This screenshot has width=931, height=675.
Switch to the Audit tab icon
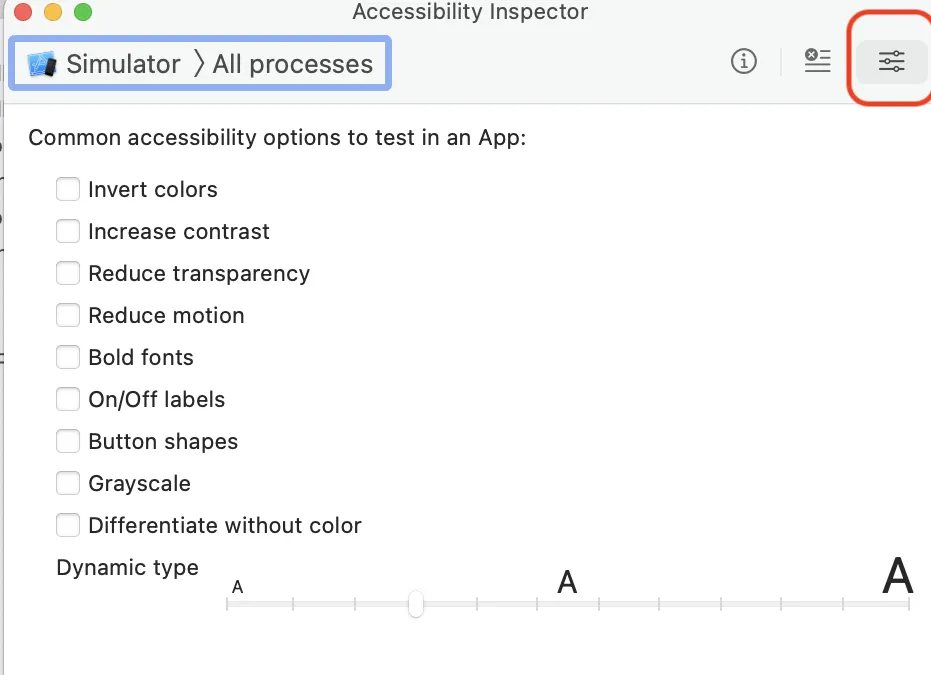tap(818, 62)
